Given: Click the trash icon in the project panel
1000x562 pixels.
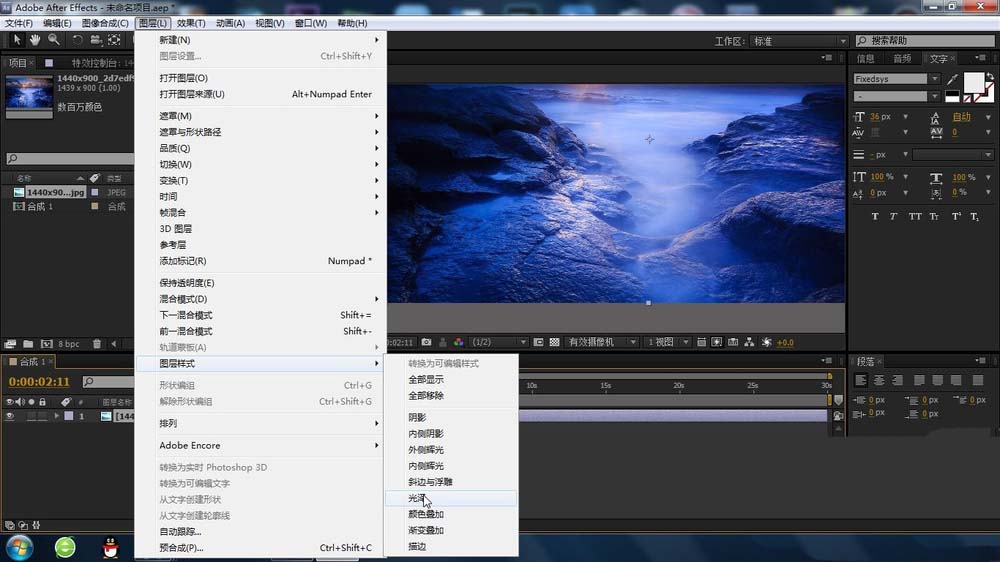Looking at the screenshot, I should pos(97,344).
